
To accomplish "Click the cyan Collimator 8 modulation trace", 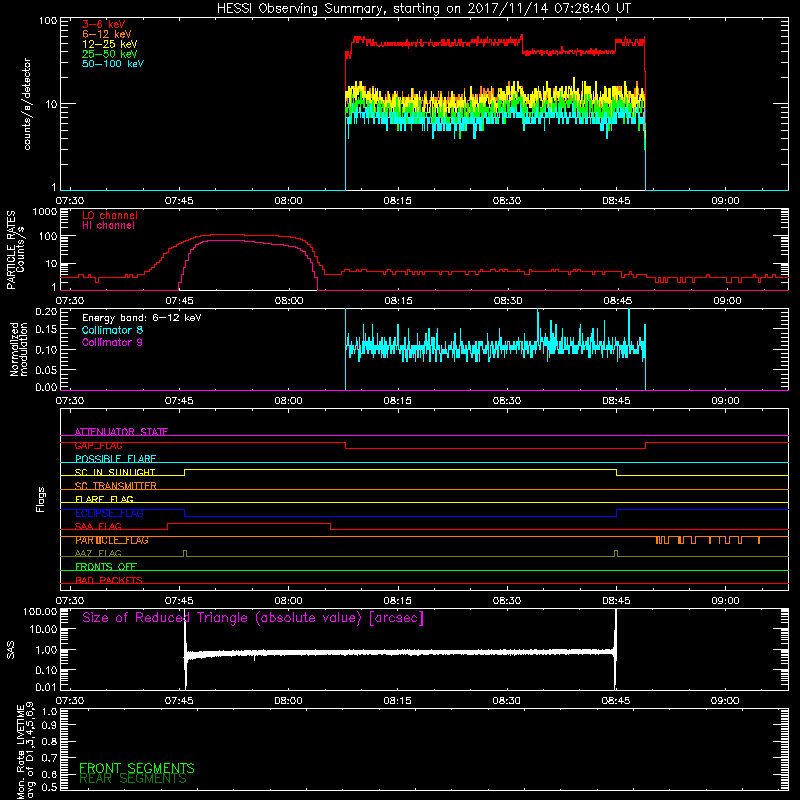I will [x=495, y=348].
